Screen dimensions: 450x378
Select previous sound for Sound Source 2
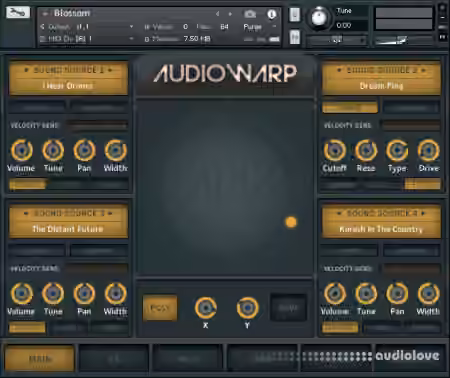point(340,70)
